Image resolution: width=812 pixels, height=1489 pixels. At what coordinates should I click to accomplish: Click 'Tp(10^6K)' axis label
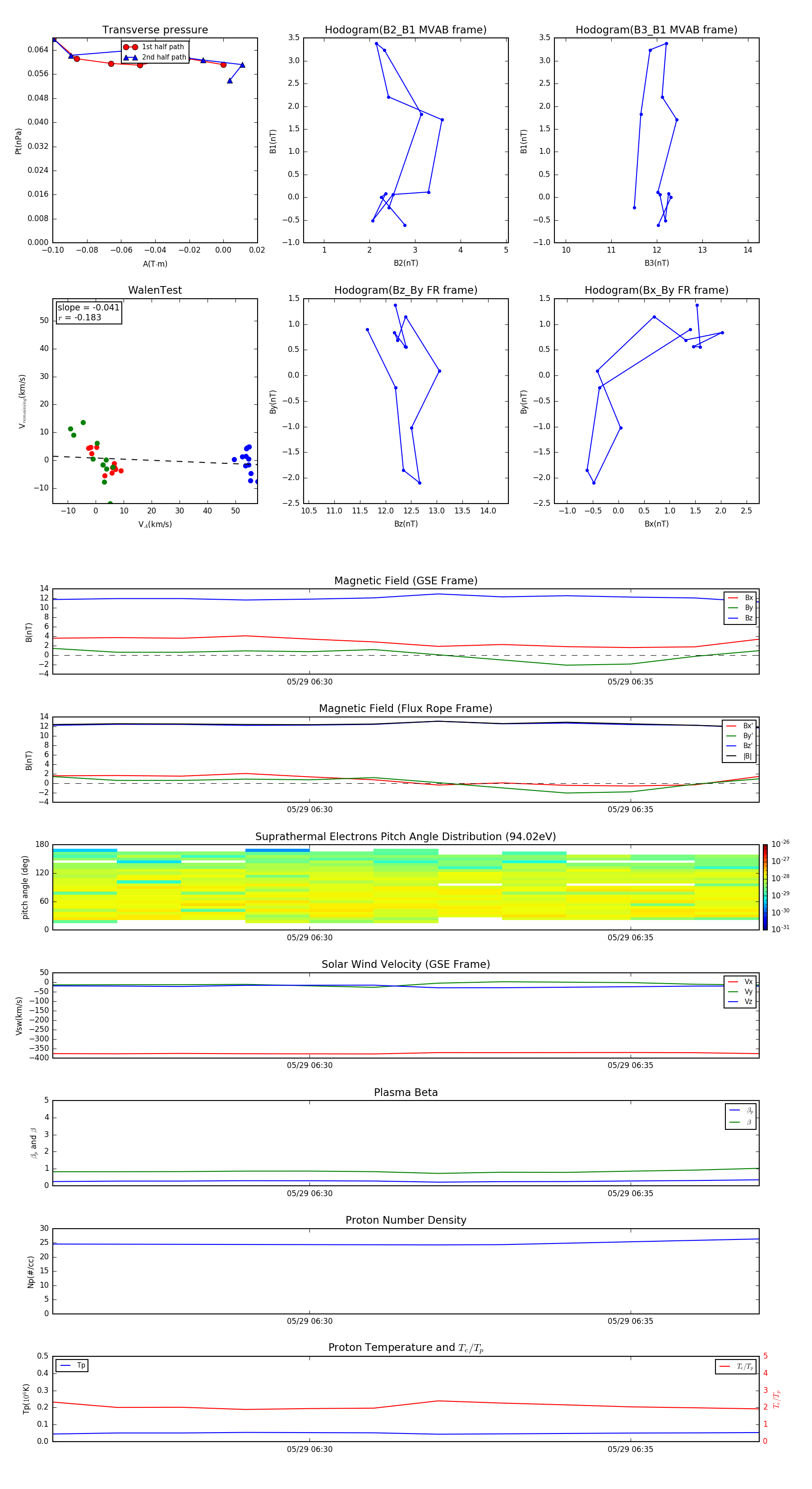point(26,1399)
